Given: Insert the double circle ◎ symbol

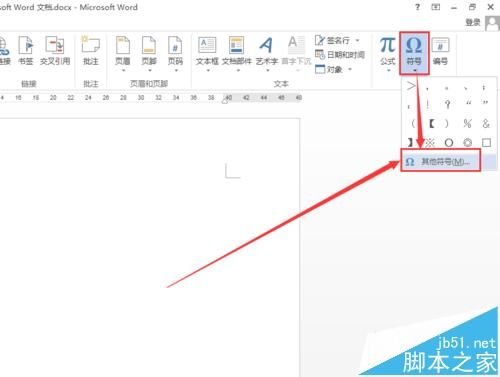Looking at the screenshot, I should point(468,143).
